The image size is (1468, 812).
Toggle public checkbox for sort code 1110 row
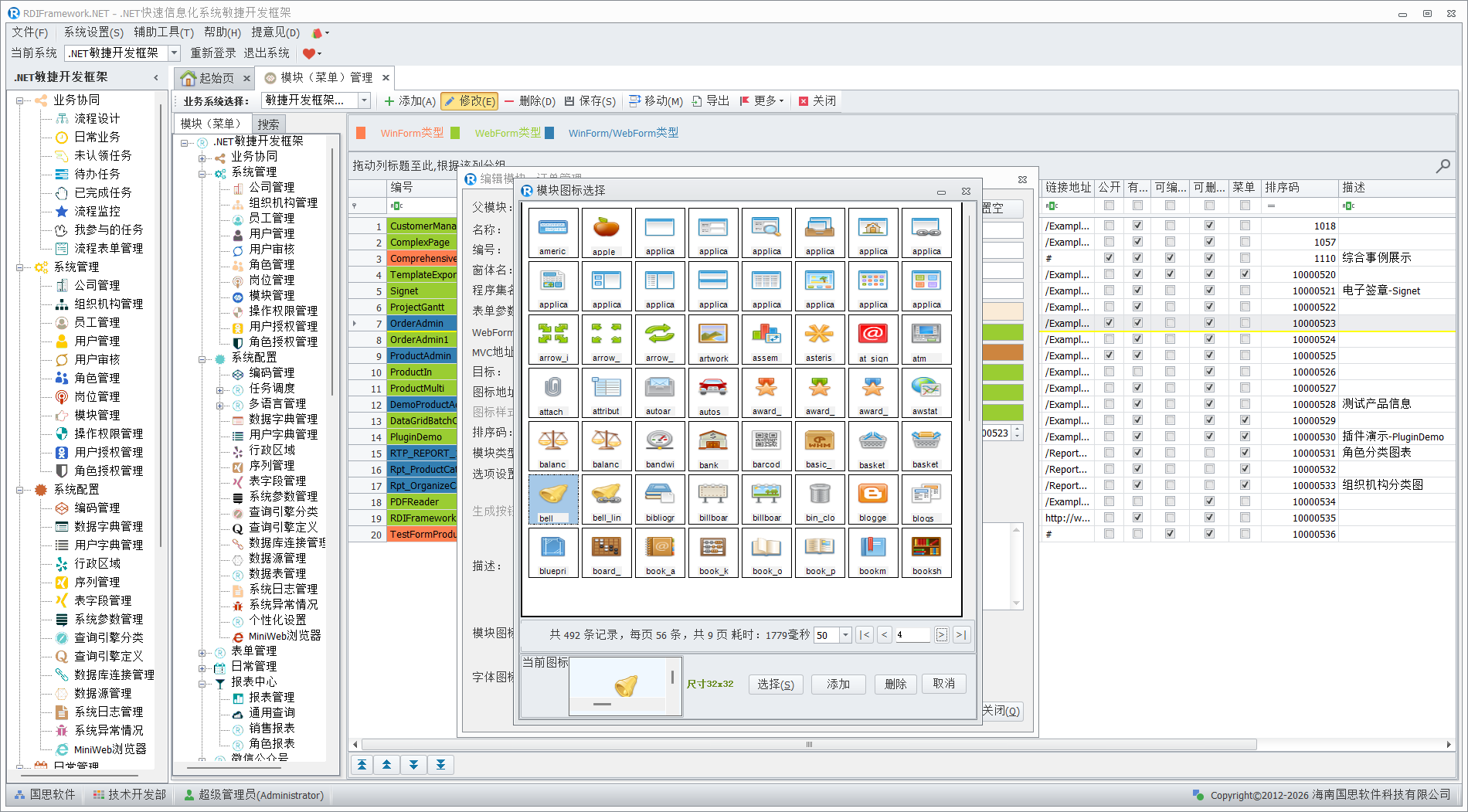click(1109, 258)
